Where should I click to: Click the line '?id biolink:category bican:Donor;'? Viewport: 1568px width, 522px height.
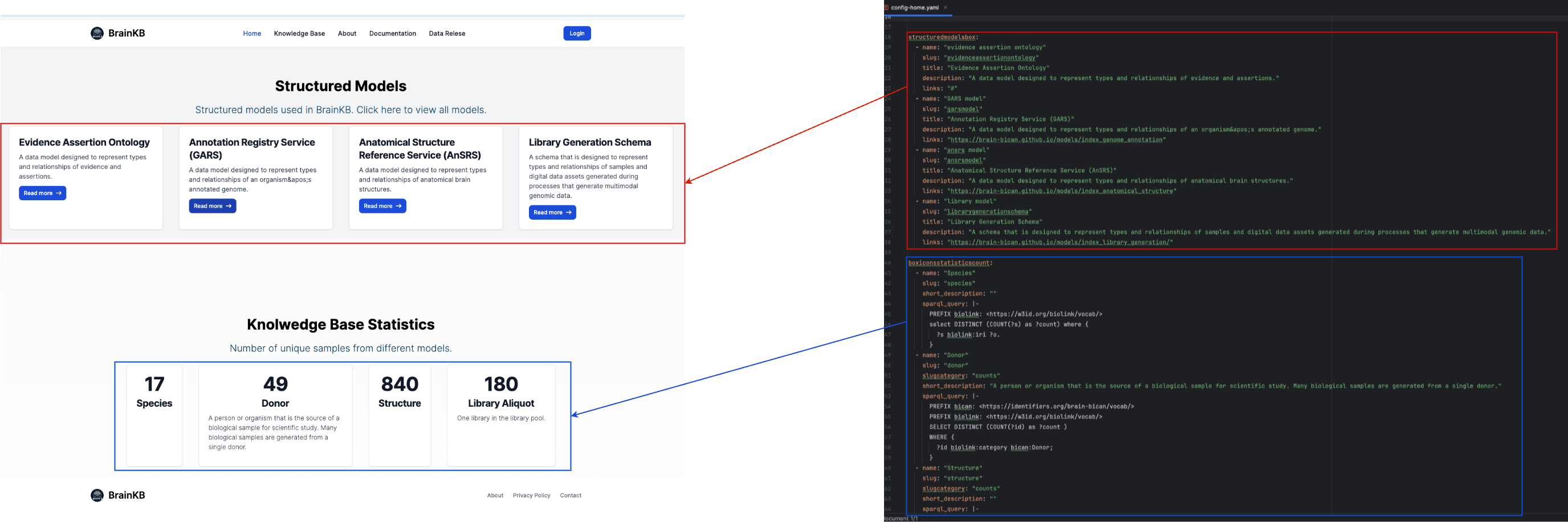(995, 448)
